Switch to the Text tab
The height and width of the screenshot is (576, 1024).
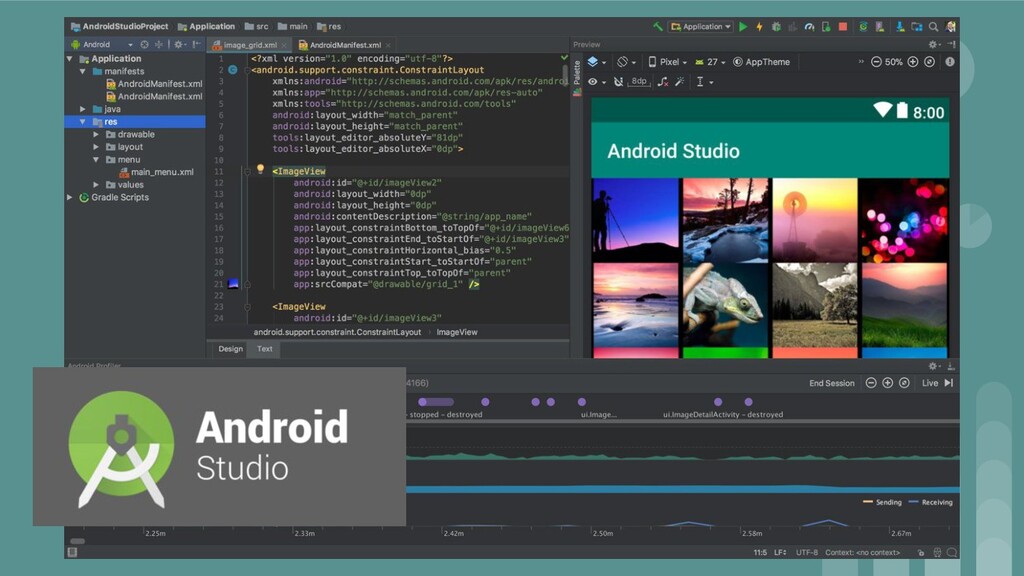click(x=264, y=349)
